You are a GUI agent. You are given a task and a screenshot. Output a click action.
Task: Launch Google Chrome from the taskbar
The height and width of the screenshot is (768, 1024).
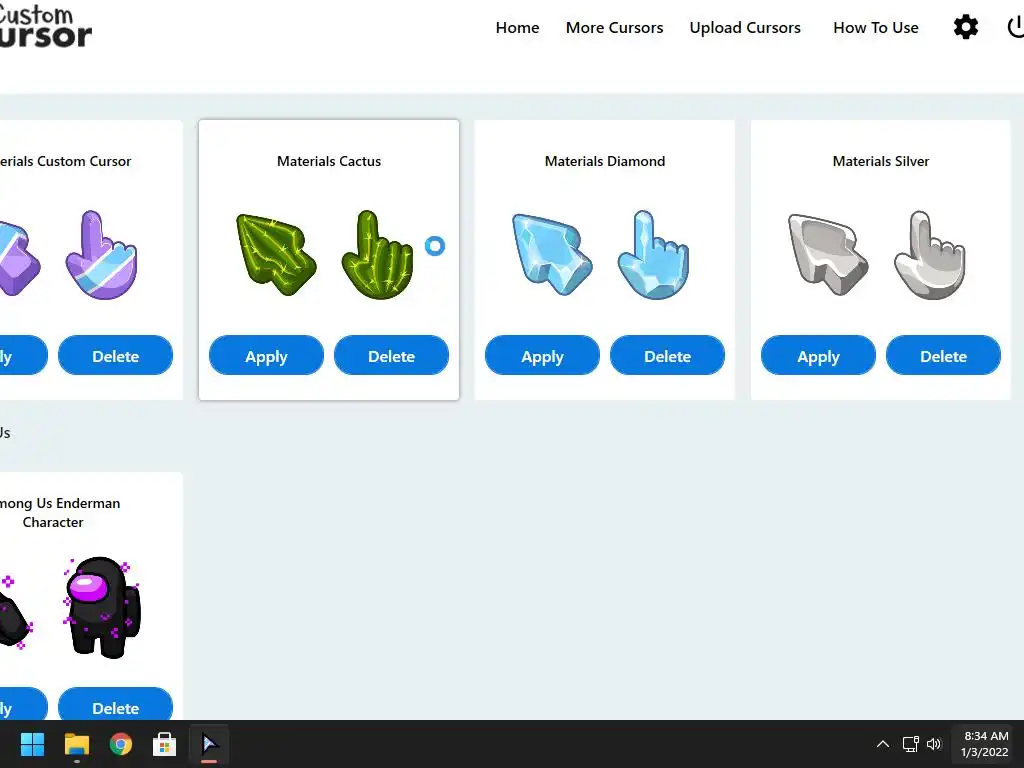[121, 744]
